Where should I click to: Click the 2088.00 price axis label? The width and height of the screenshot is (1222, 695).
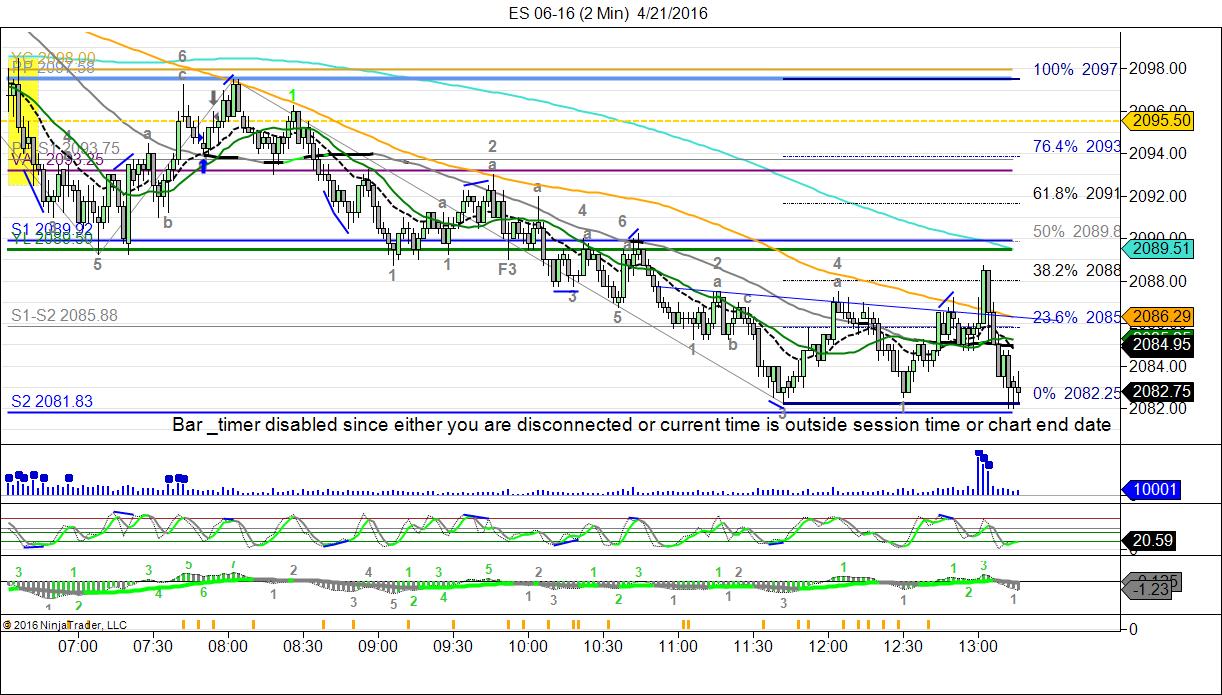click(1158, 280)
